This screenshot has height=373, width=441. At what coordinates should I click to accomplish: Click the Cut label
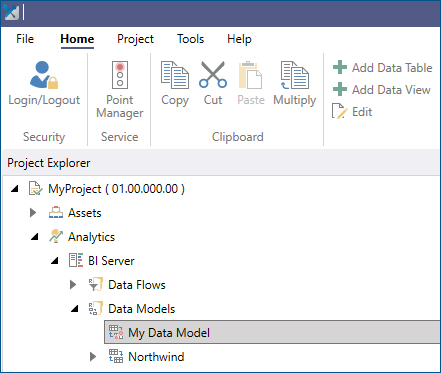point(213,100)
